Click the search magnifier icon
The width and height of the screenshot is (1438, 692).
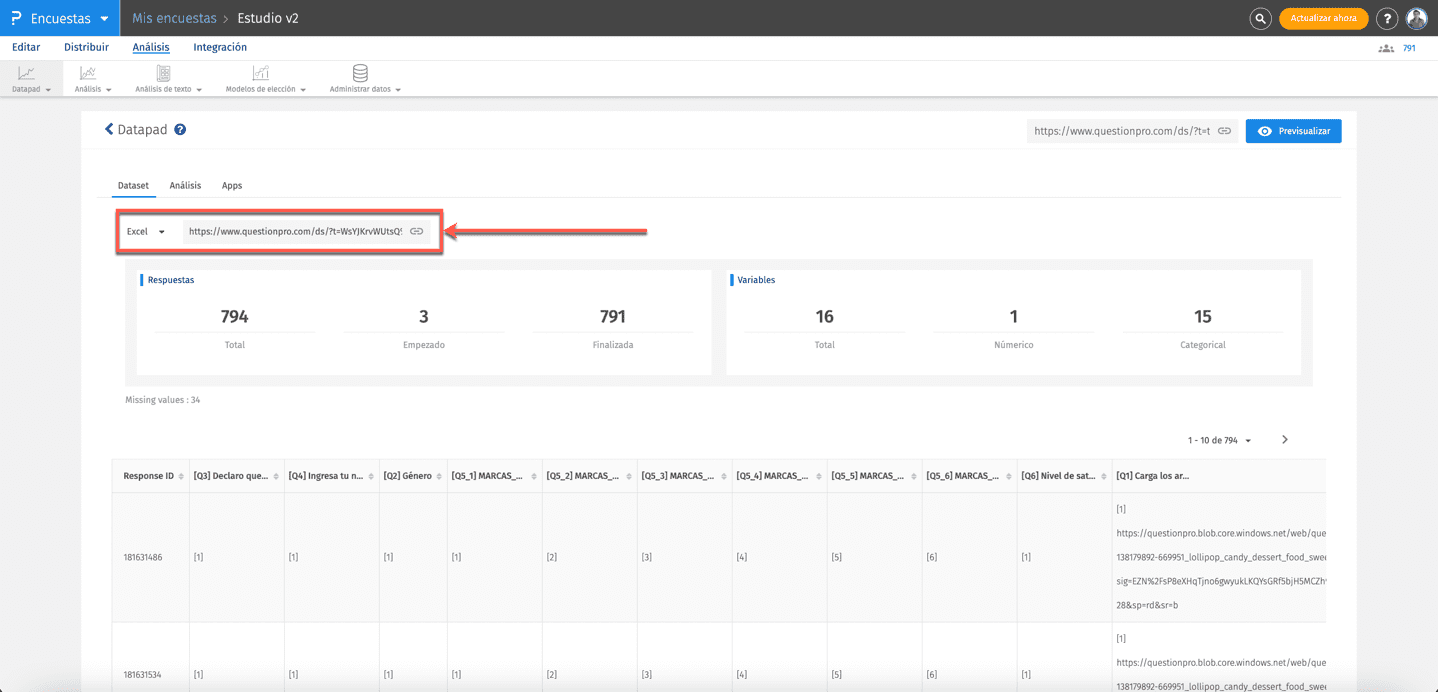(x=1260, y=18)
